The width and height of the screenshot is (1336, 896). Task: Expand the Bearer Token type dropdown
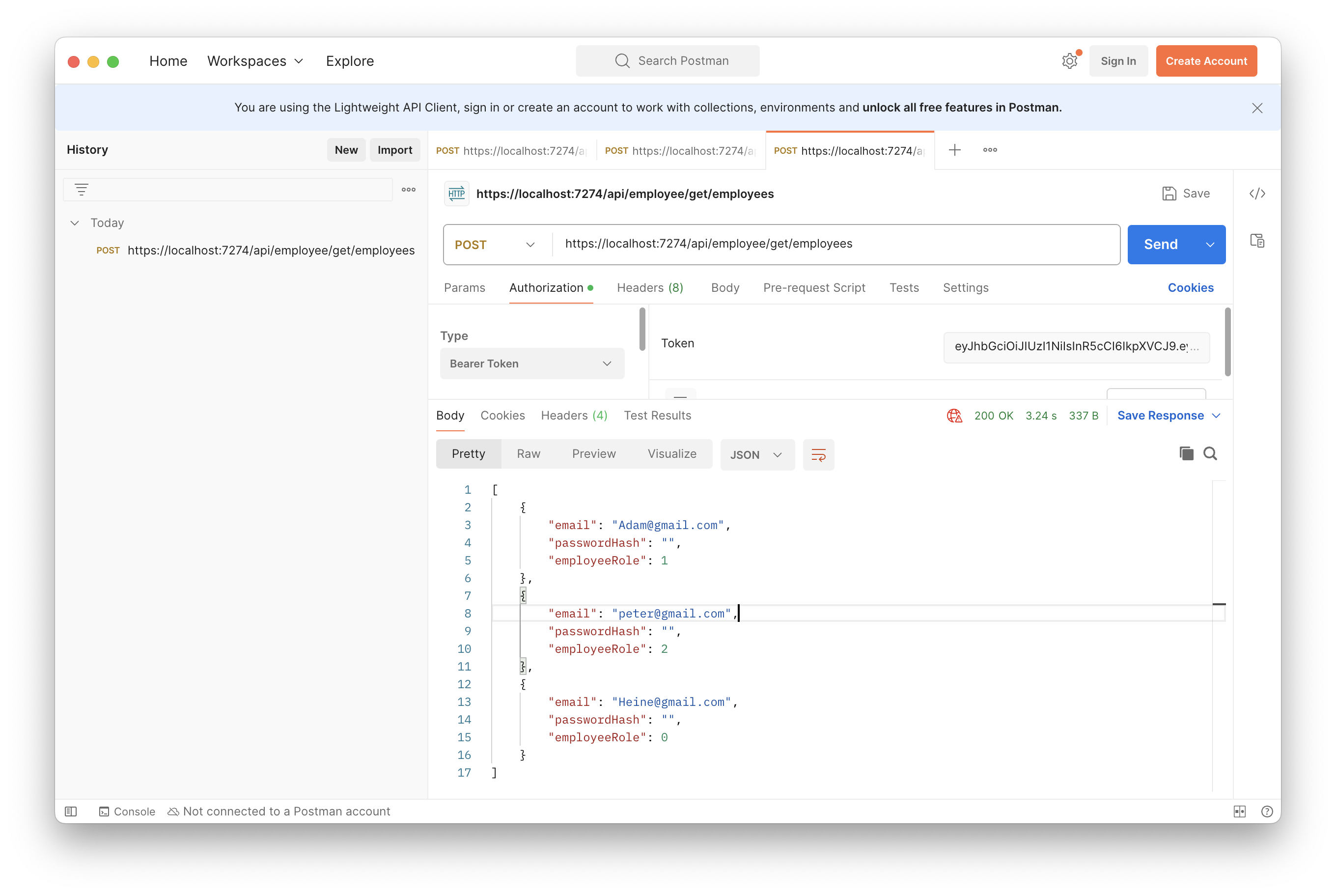click(x=531, y=364)
